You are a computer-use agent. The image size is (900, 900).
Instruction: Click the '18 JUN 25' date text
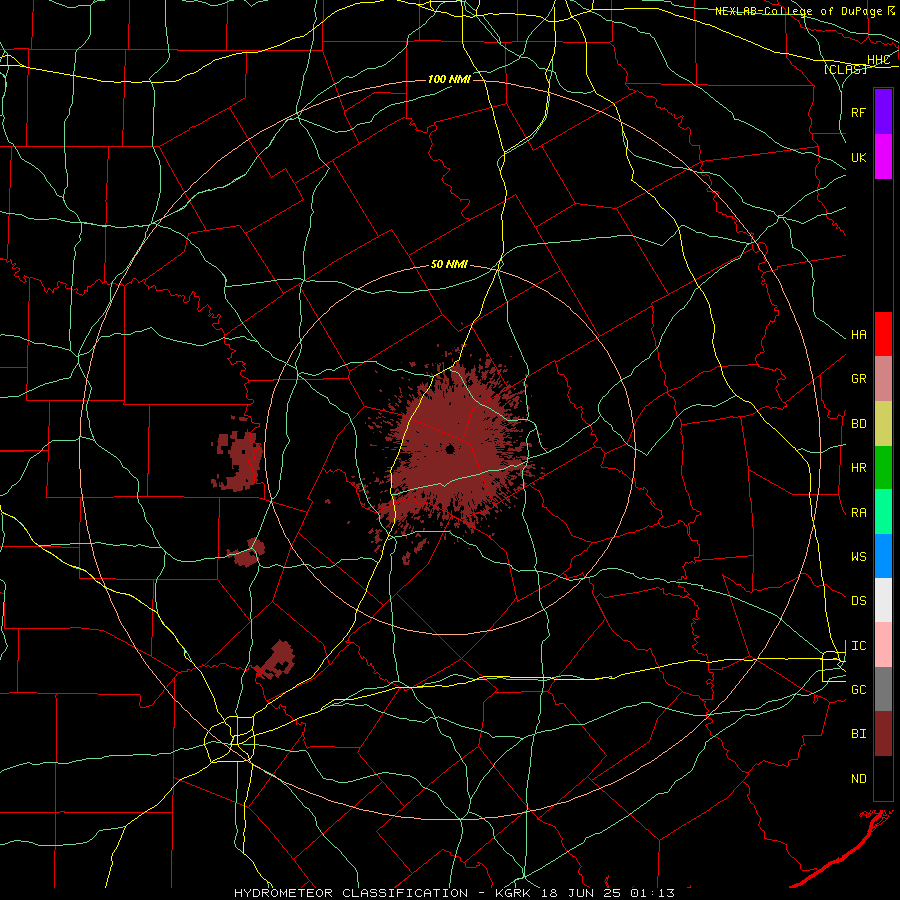click(x=581, y=893)
